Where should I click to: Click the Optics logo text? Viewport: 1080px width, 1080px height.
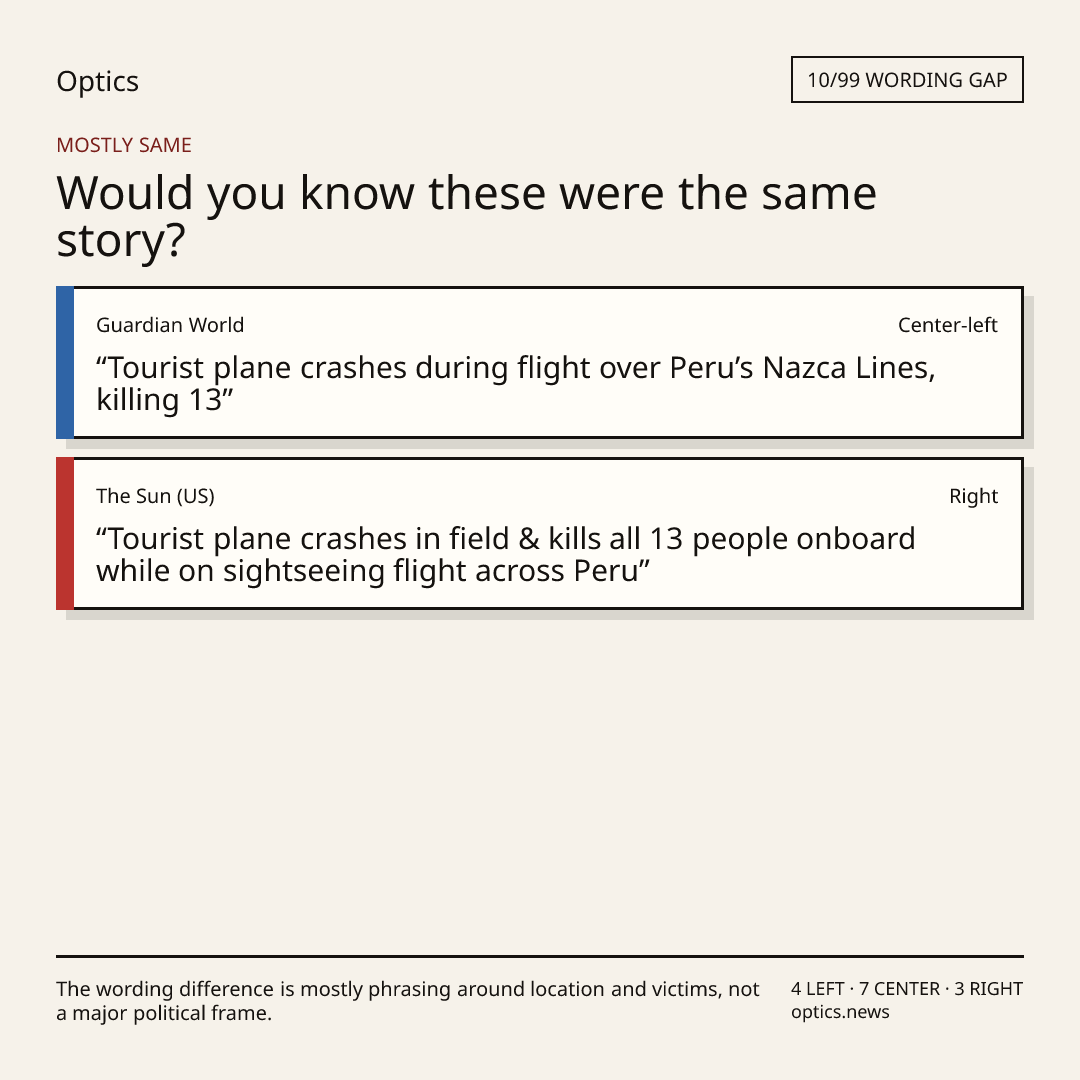click(97, 82)
